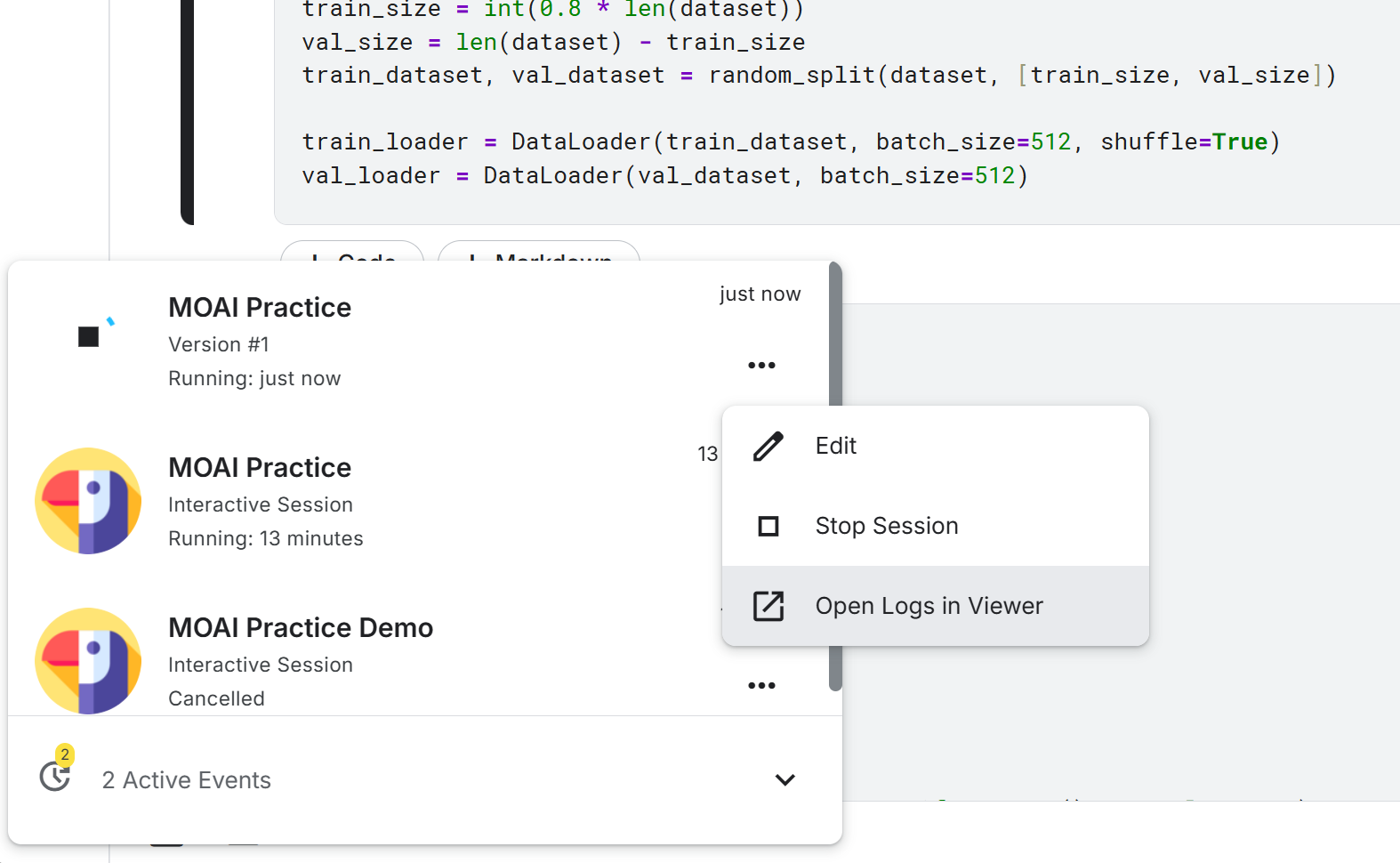This screenshot has width=1400, height=863.
Task: Open the three-dot menu for MOAI Practice Demo
Action: click(761, 686)
